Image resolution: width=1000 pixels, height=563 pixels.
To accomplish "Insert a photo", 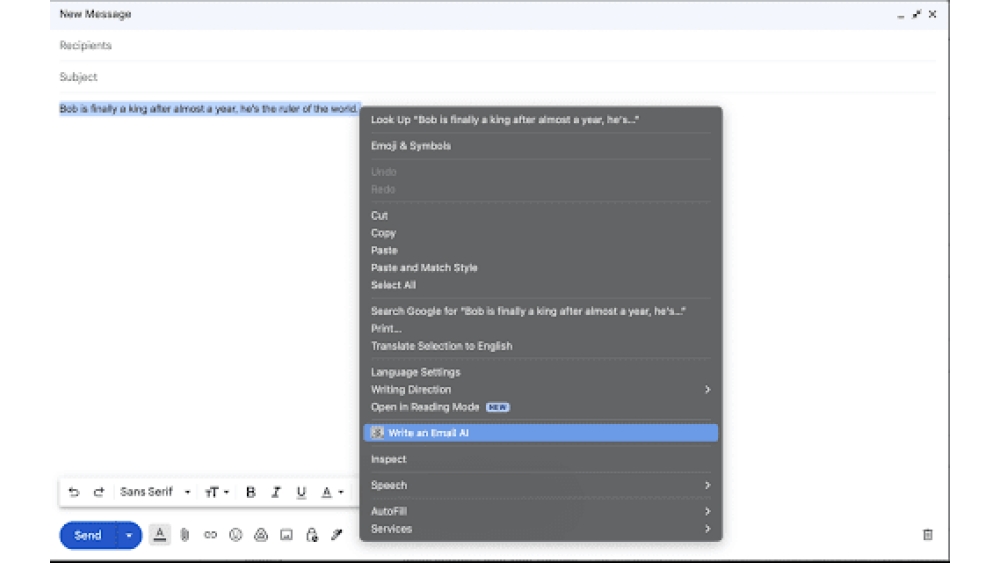I will coord(286,535).
